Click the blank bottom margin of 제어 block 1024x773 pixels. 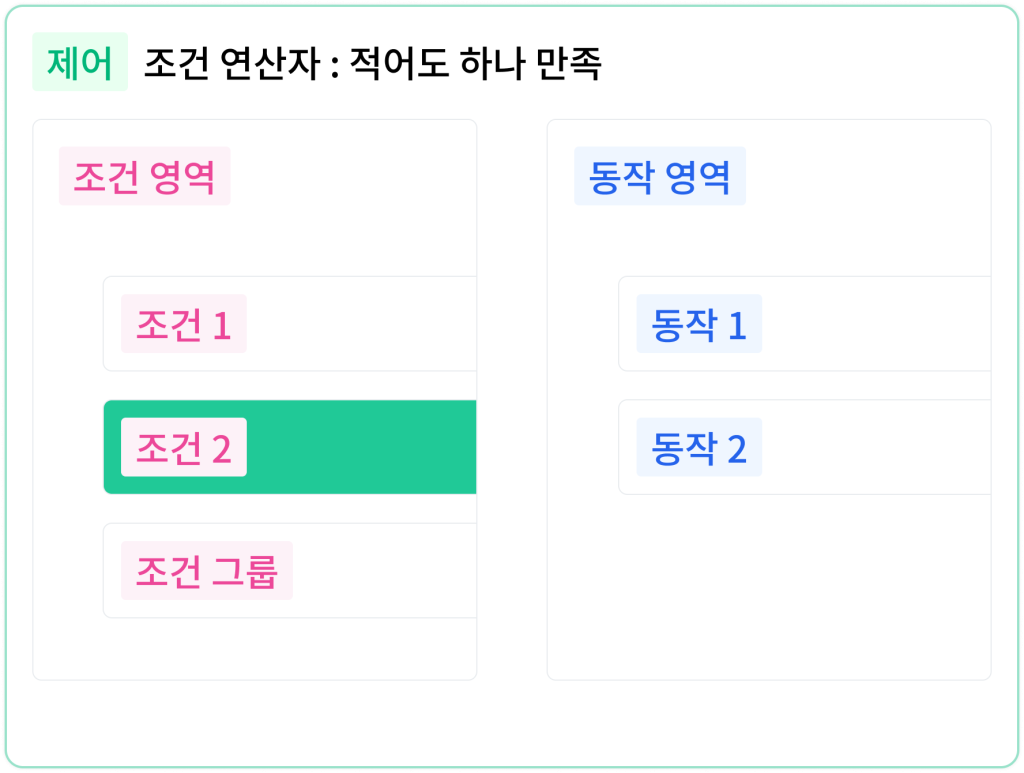tap(512, 723)
